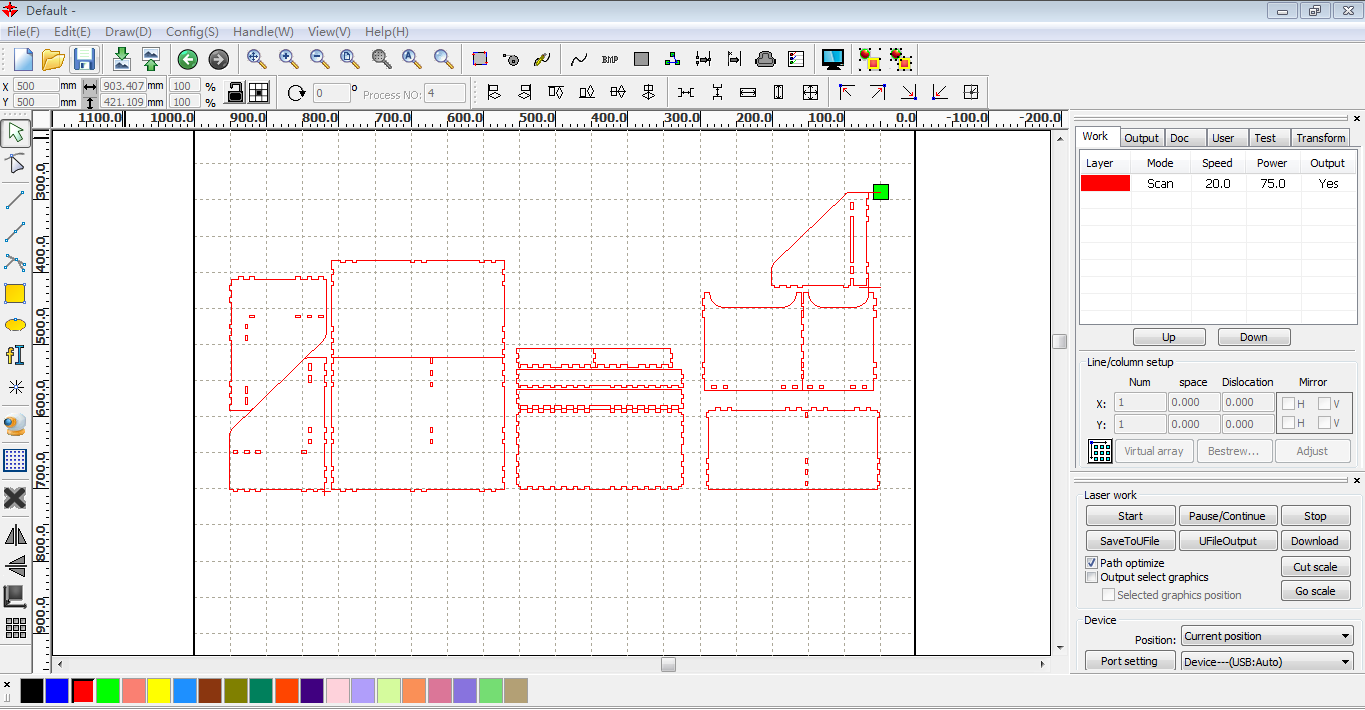Viewport: 1365px width, 710px height.
Task: Open the Config(S) menu
Action: [192, 32]
